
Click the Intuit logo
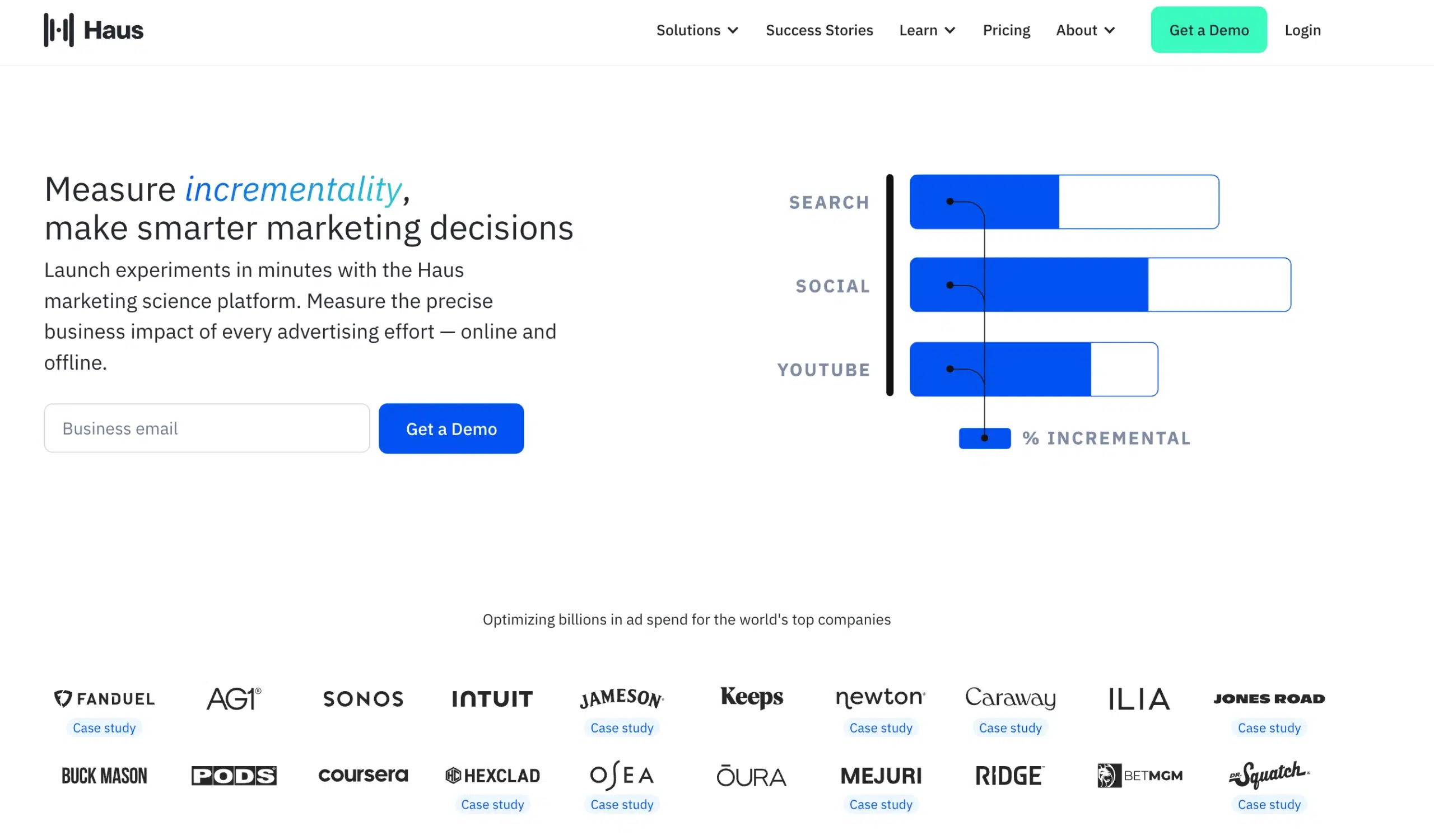(492, 698)
